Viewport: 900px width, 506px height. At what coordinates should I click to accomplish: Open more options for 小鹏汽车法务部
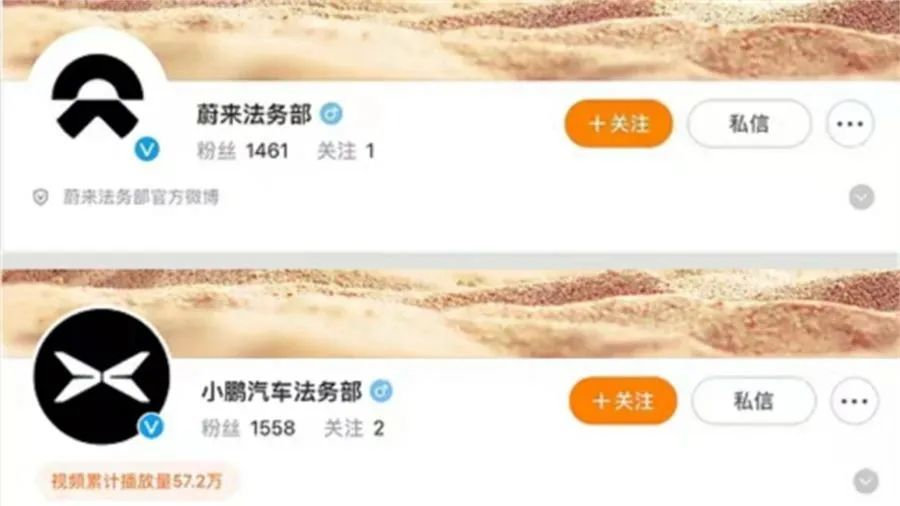coord(854,400)
